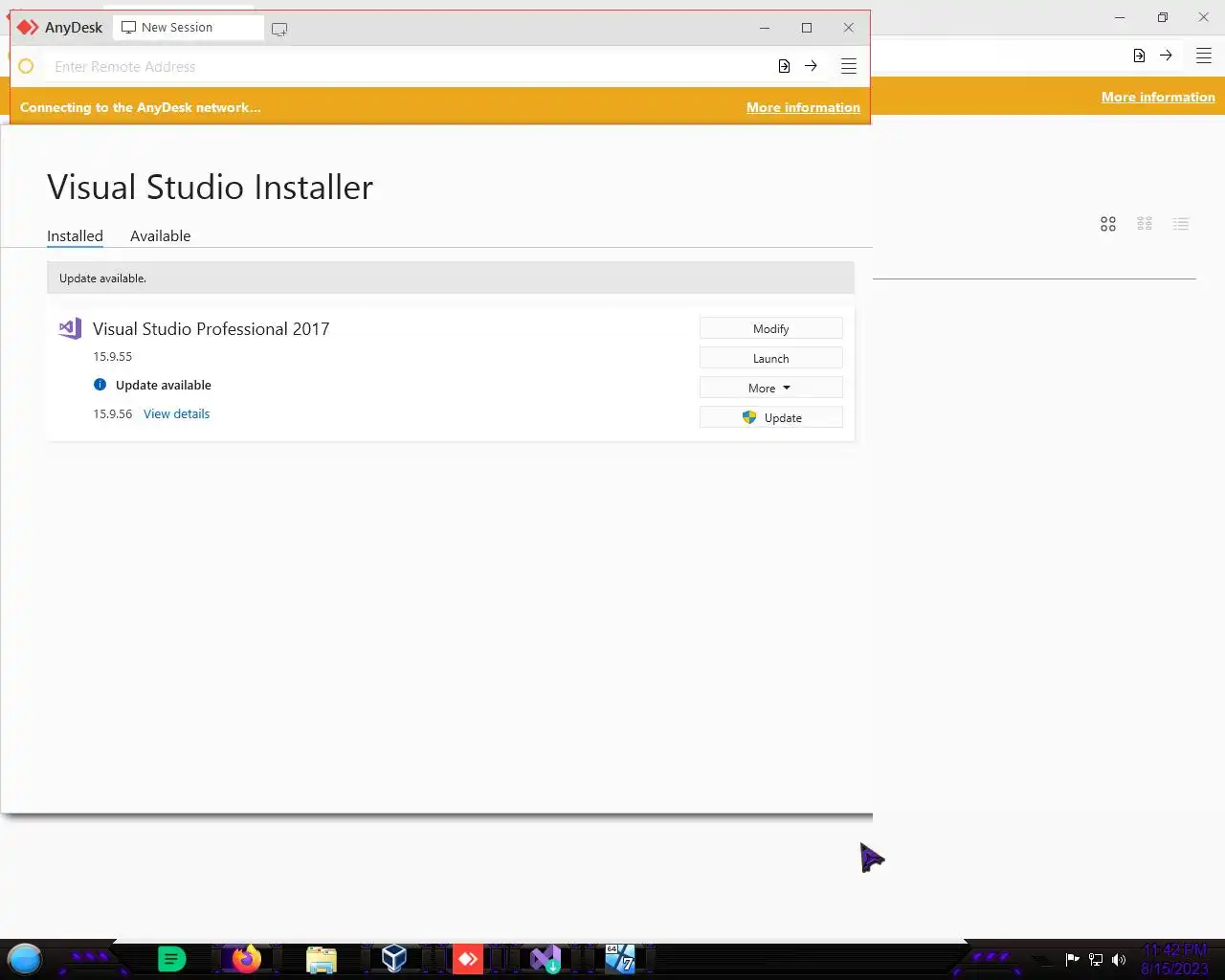The image size is (1225, 980).
Task: Click the blue info icon beside Update available
Action: pyautogui.click(x=100, y=385)
